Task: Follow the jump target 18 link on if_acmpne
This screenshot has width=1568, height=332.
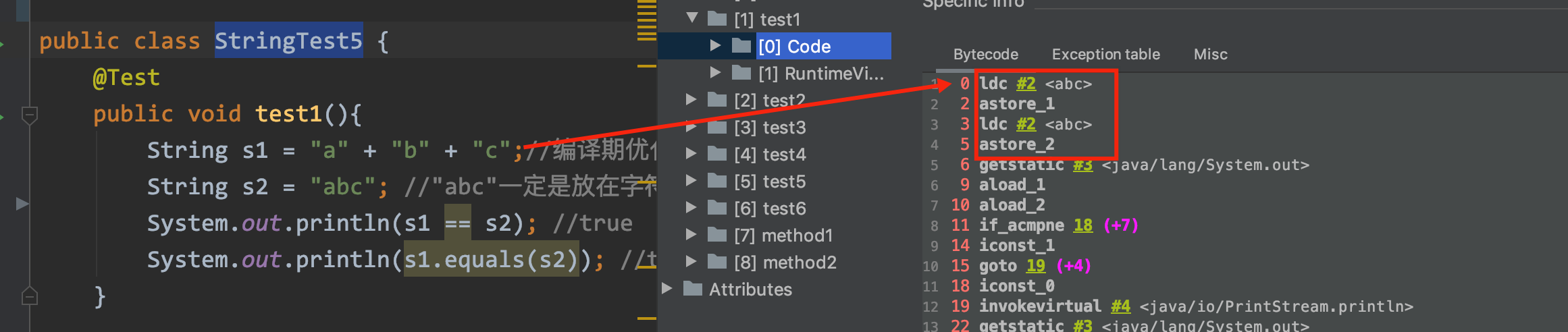Action: (1082, 225)
